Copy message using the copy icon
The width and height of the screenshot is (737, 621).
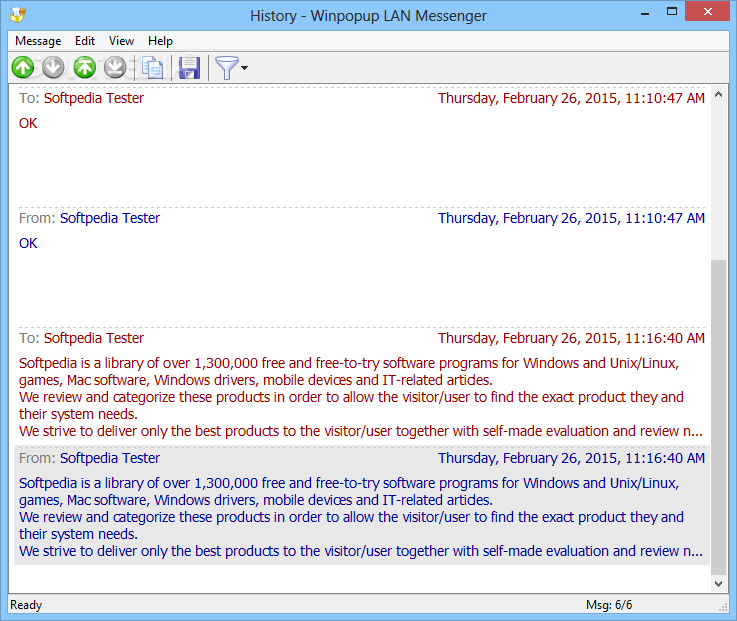152,68
